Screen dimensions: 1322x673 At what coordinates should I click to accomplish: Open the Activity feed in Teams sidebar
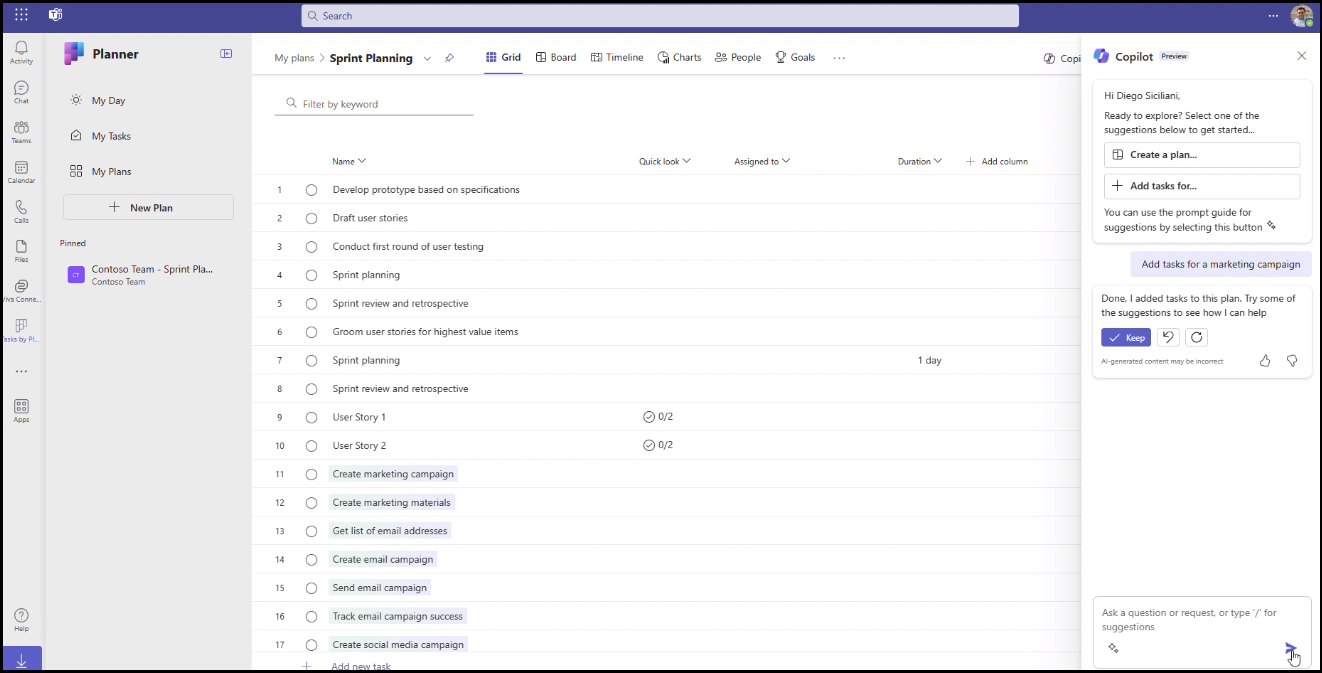(x=21, y=52)
